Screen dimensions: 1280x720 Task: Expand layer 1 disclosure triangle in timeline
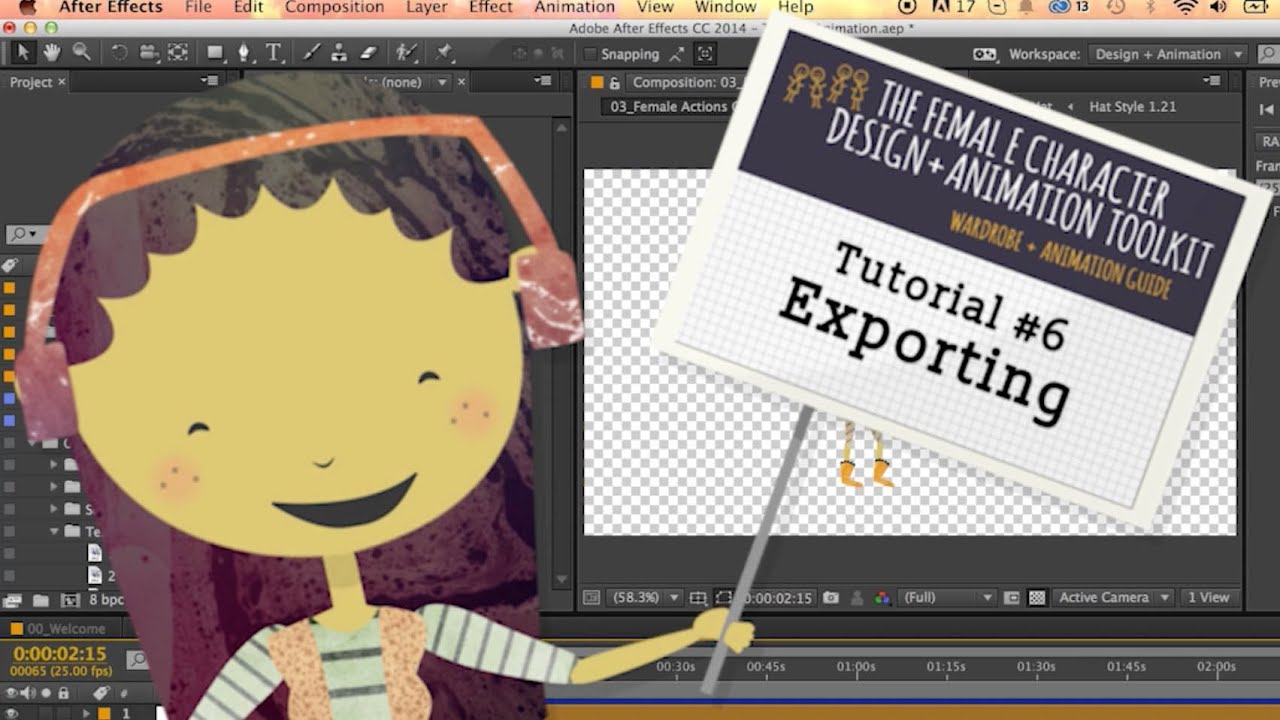pos(87,713)
